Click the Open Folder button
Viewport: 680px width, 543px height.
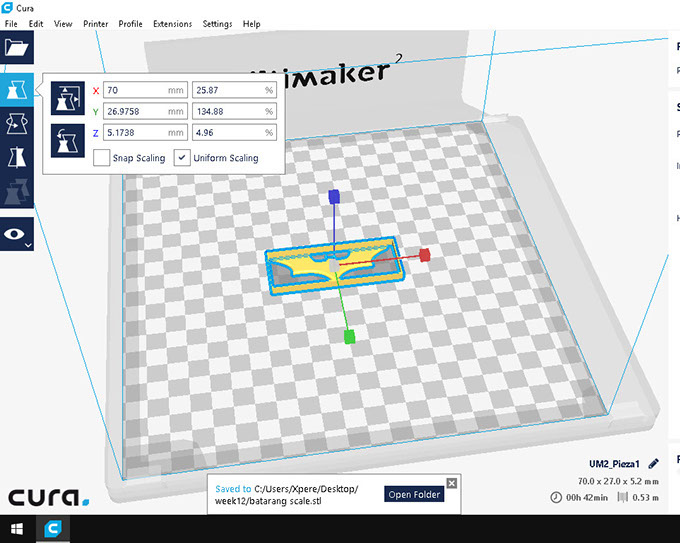coord(414,494)
